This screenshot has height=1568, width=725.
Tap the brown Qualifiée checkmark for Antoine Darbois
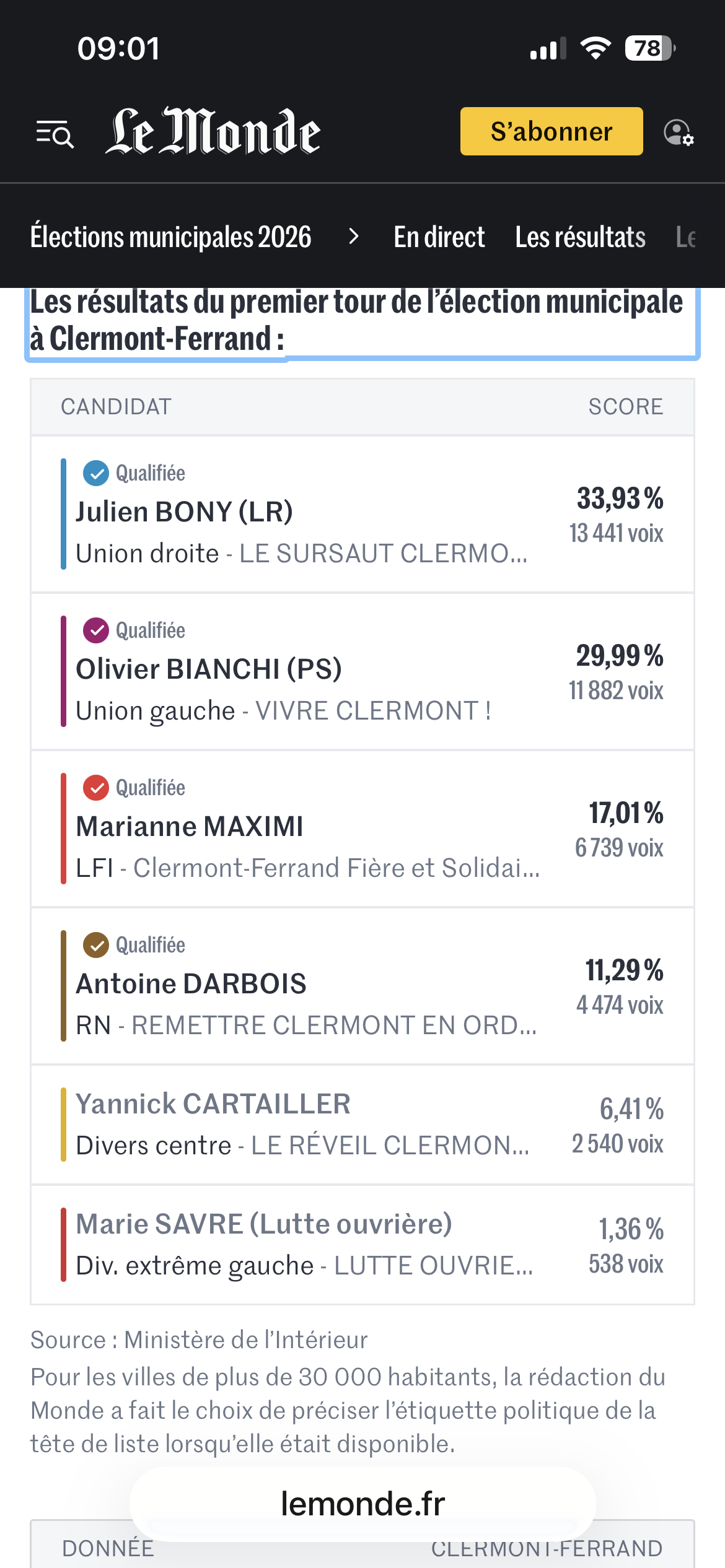[x=96, y=946]
